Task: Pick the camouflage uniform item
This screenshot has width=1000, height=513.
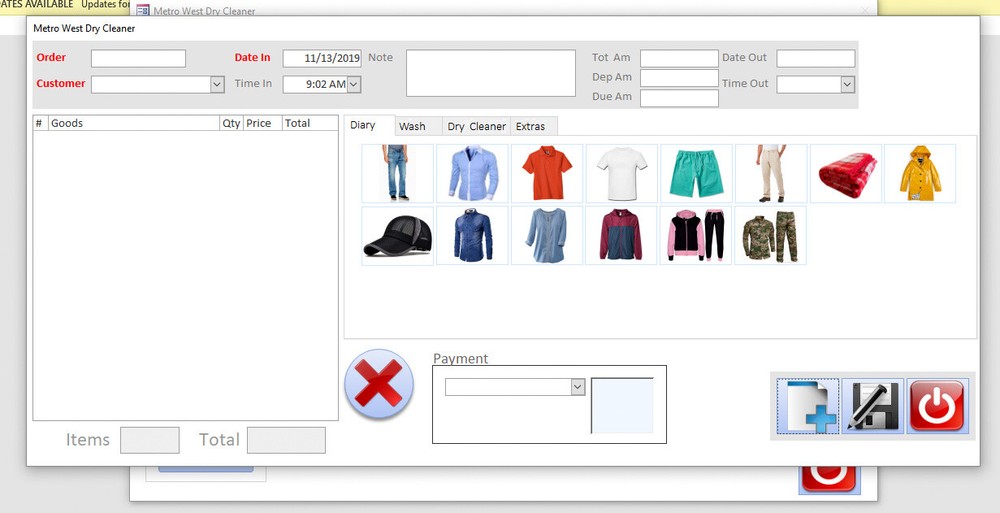Action: pyautogui.click(x=770, y=235)
